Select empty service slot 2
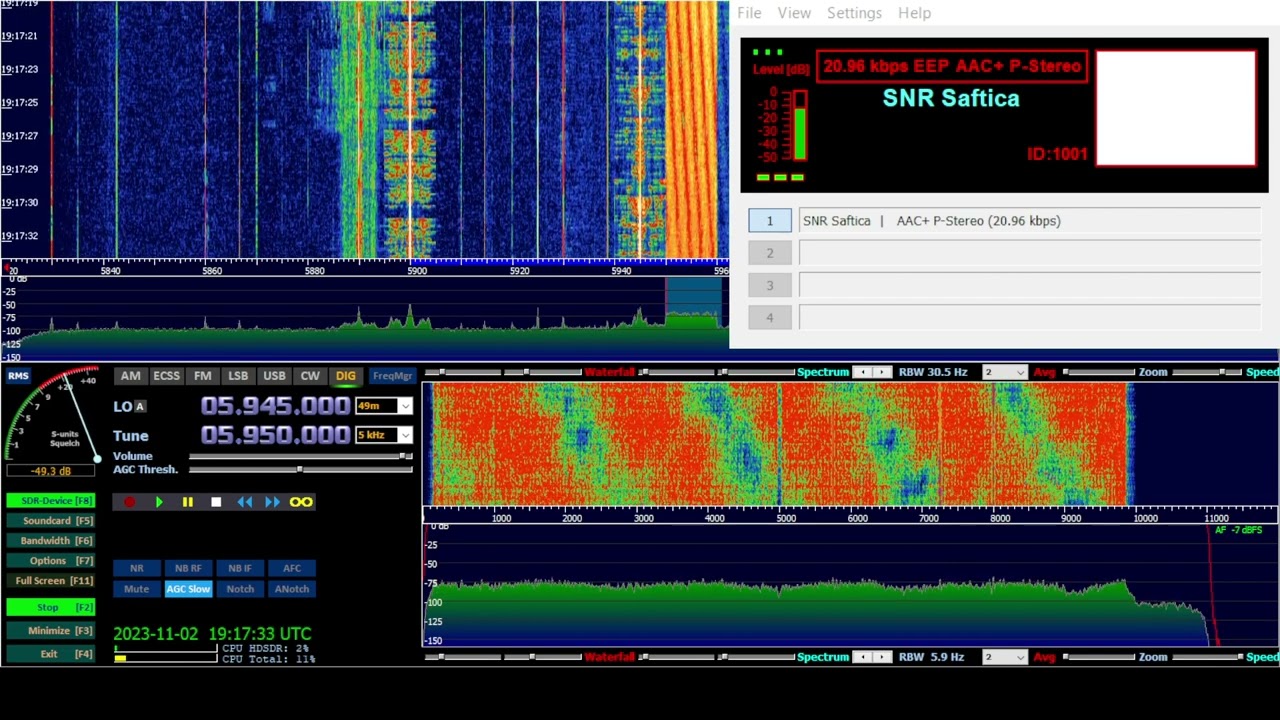This screenshot has width=1280, height=720. click(770, 253)
